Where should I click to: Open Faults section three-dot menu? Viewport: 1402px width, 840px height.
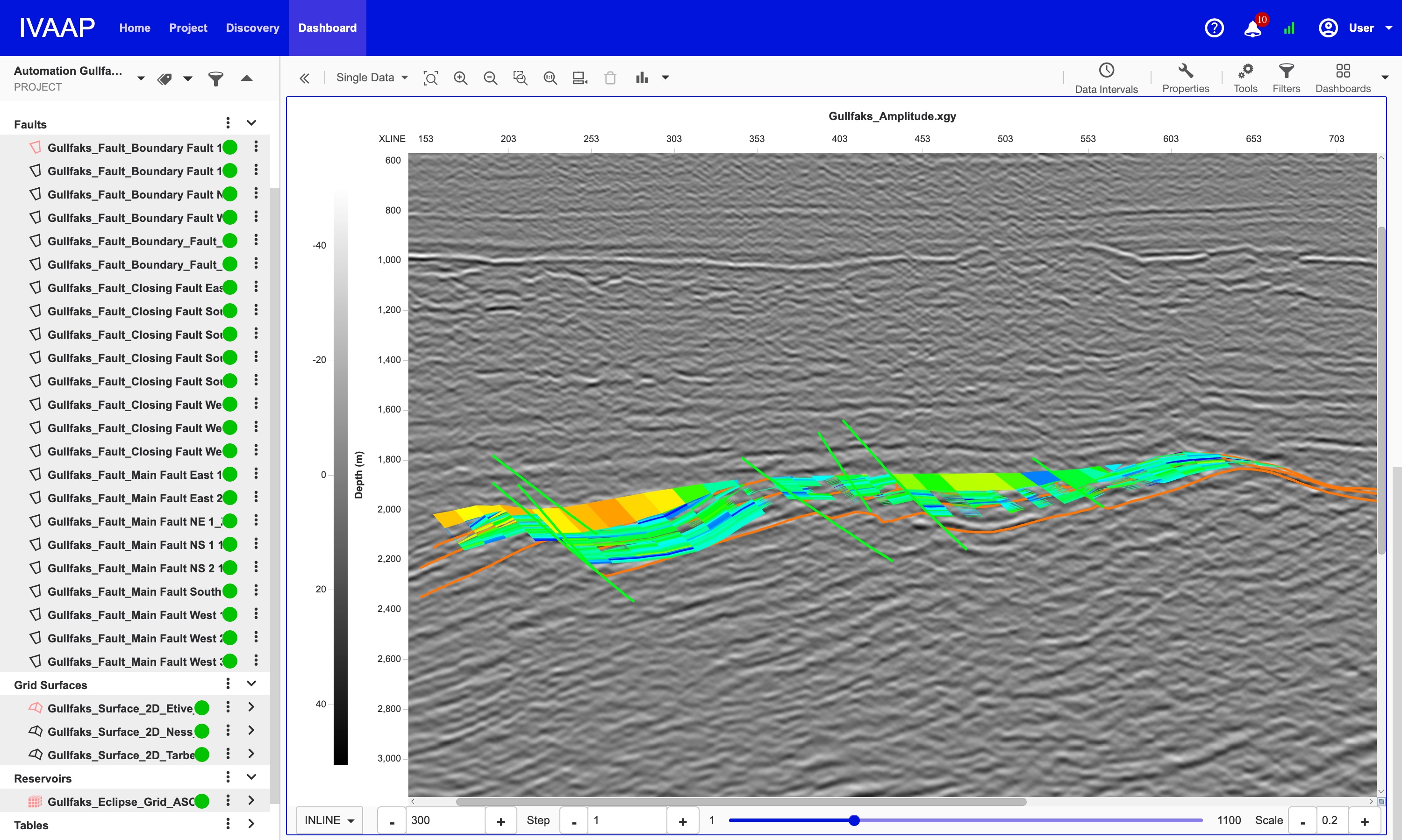click(x=228, y=123)
